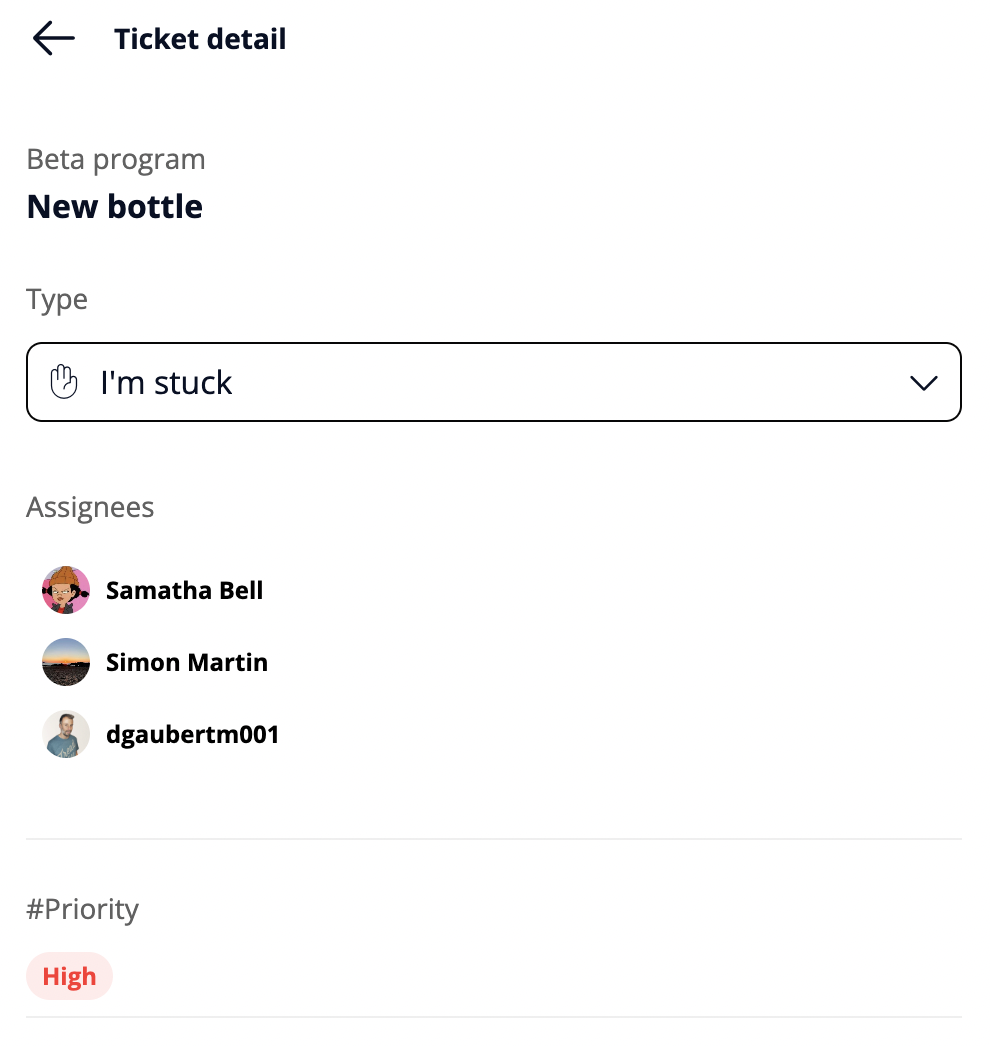Click the Ticket detail heading

[x=200, y=39]
